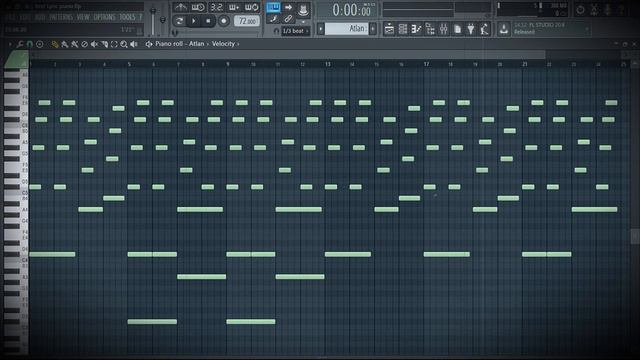The width and height of the screenshot is (640, 360).
Task: Select the Playback speaker tool
Action: pos(133,44)
